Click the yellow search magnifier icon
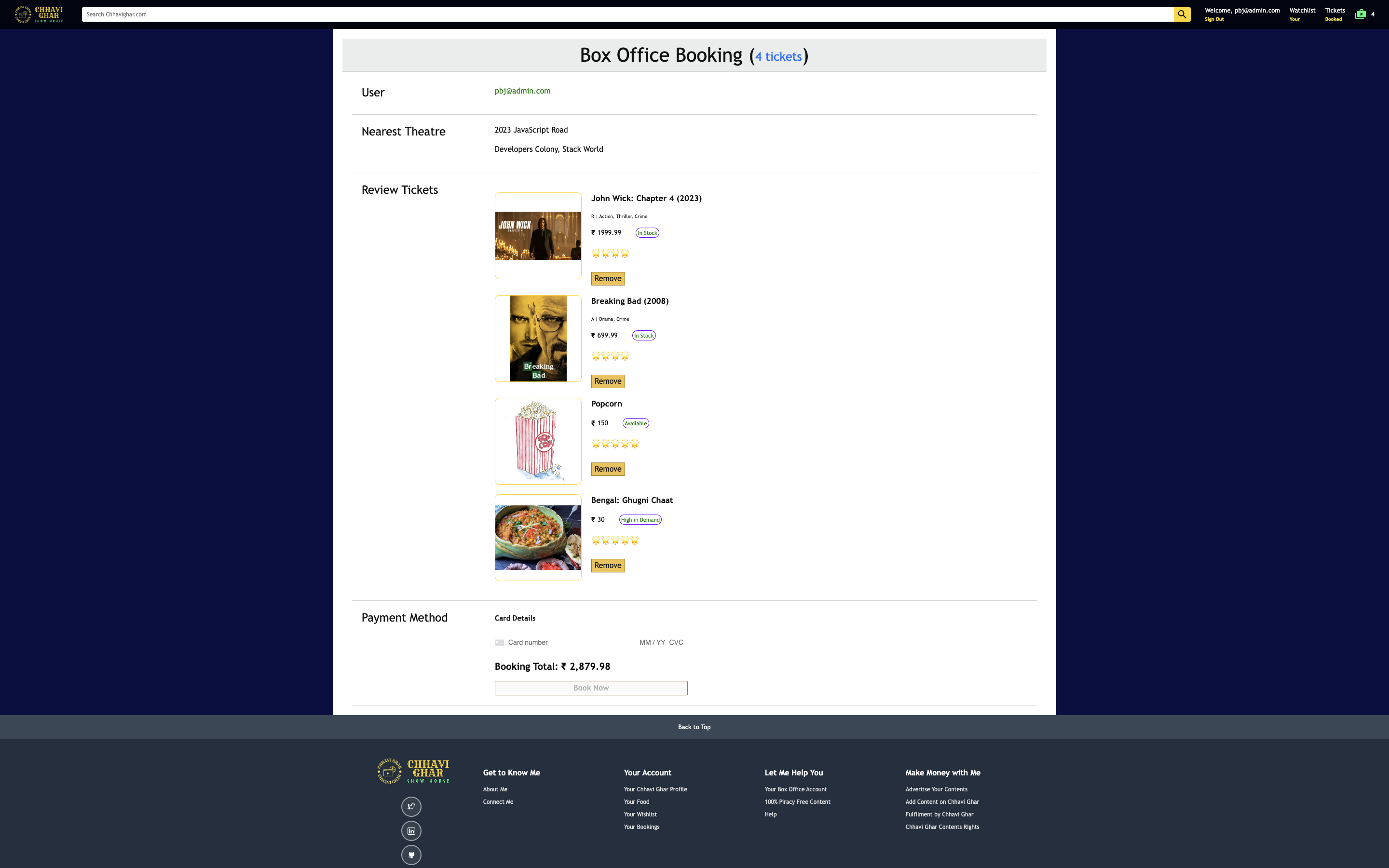 (1182, 14)
